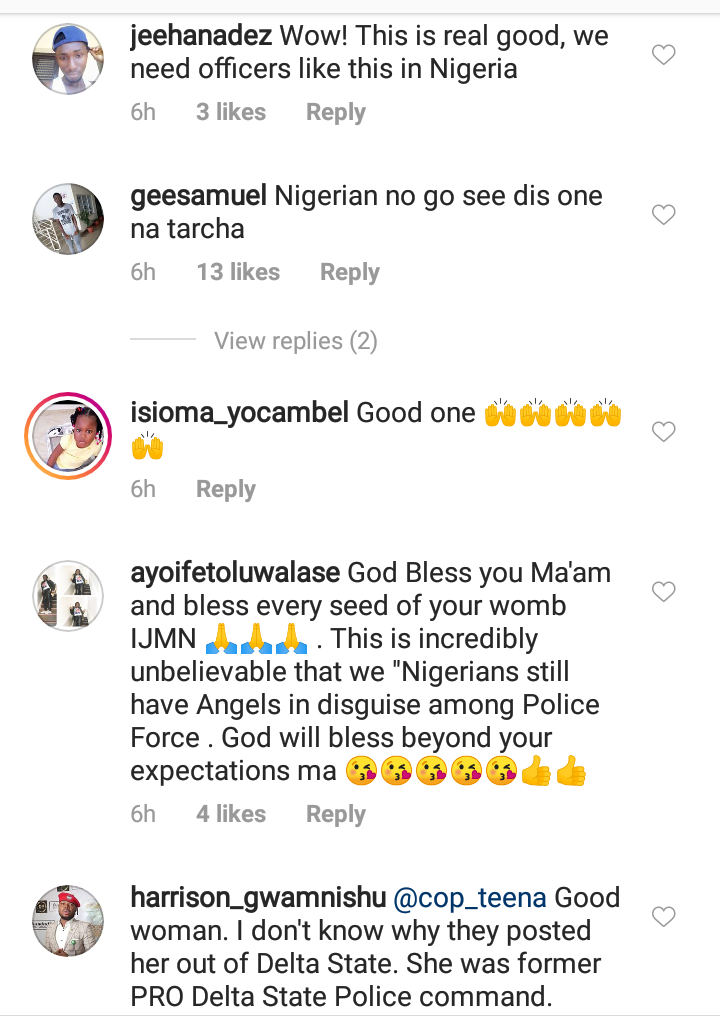Viewport: 720px width, 1024px height.
Task: Reply to geesamuel's comment
Action: point(349,272)
